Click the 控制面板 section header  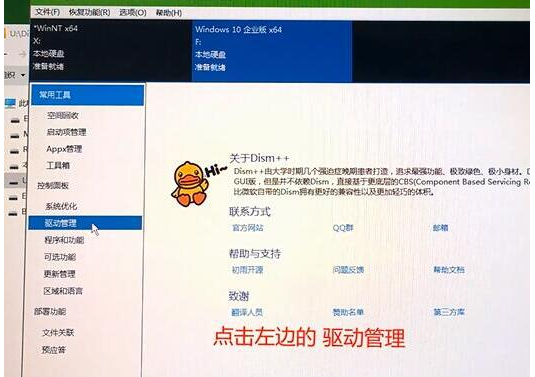(53, 186)
